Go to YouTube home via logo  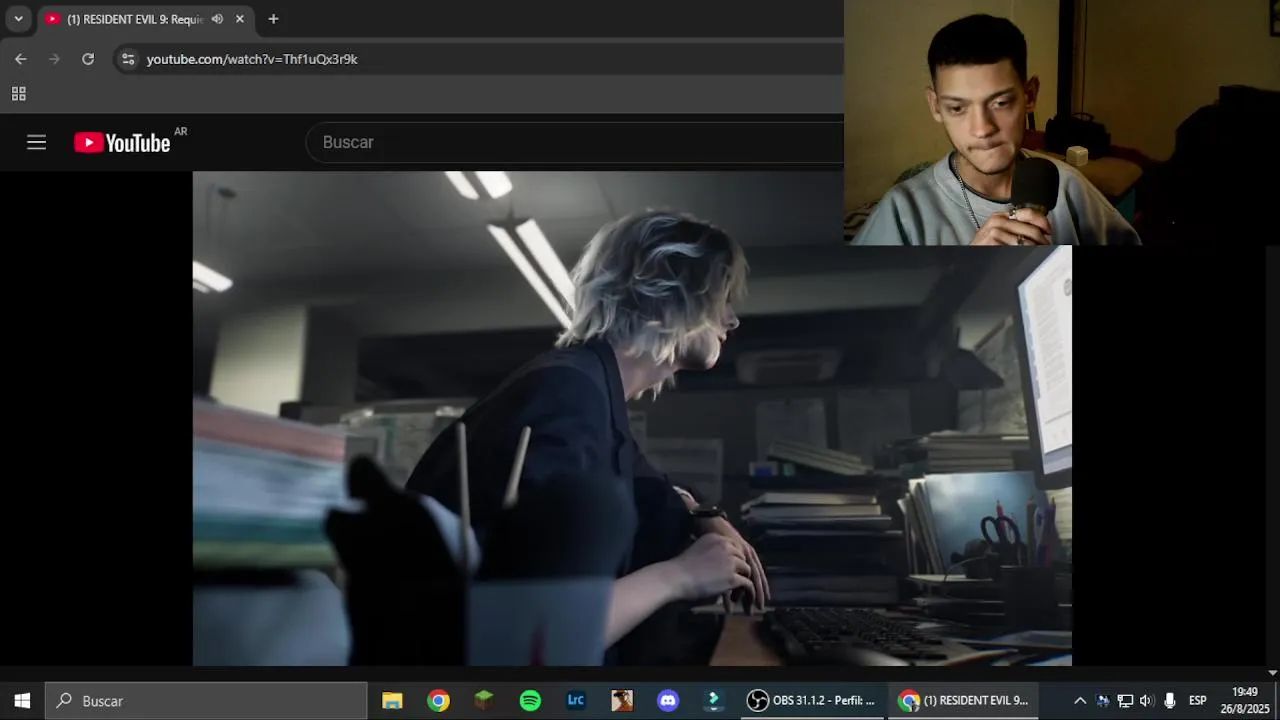pos(122,143)
